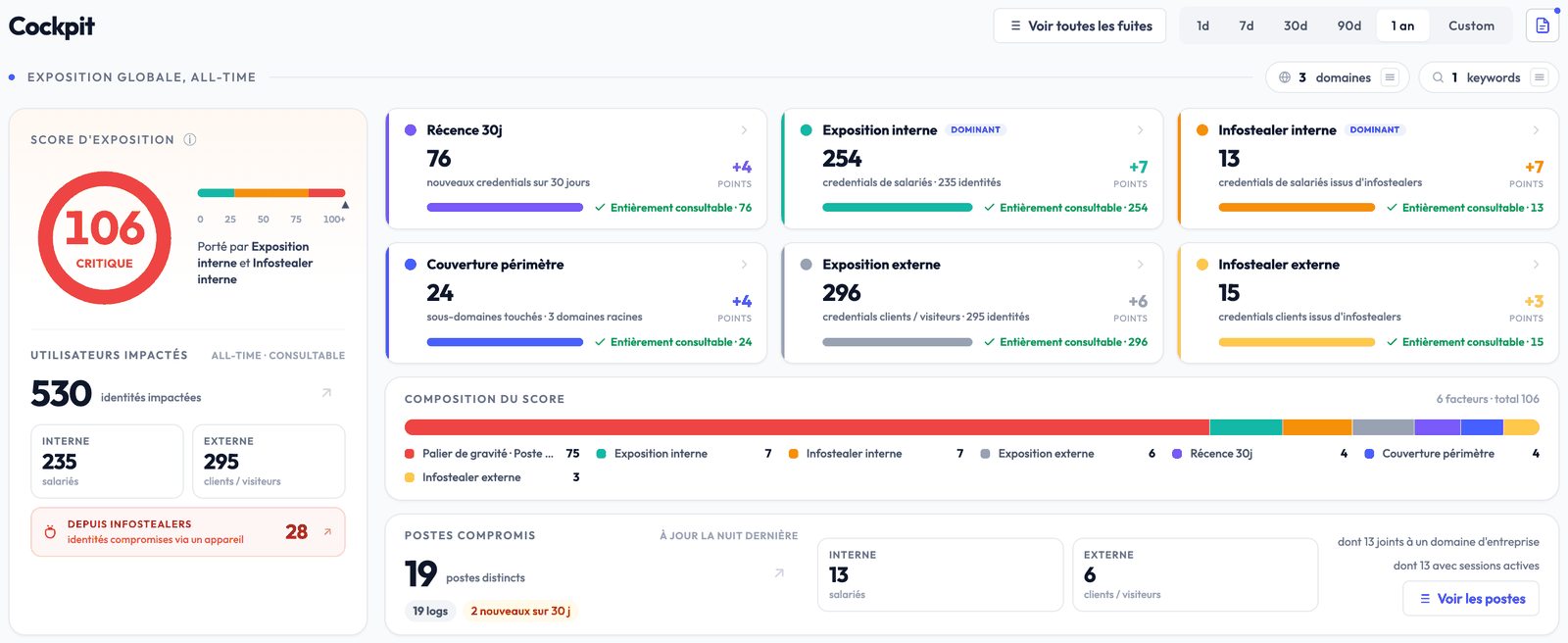Open the report document icon button
This screenshot has height=643, width=1568.
click(x=1542, y=25)
